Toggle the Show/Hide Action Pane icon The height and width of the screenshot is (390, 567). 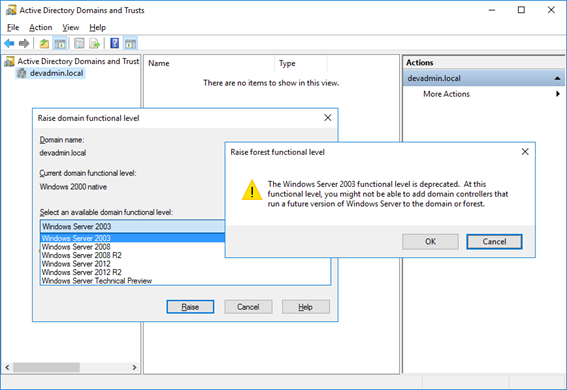pos(131,44)
